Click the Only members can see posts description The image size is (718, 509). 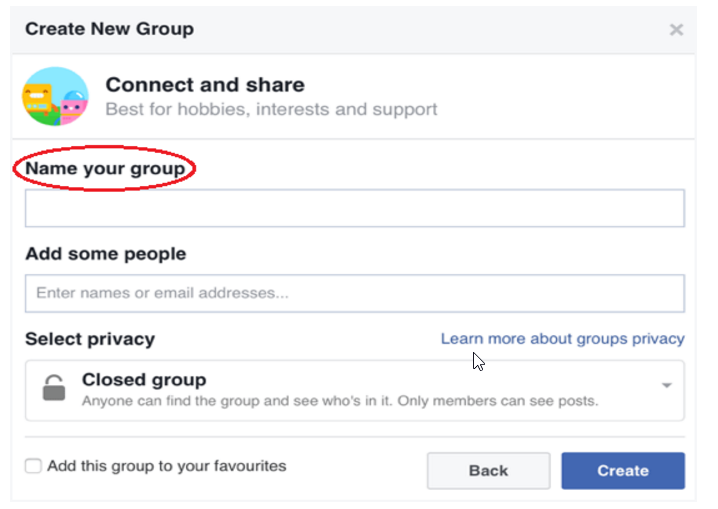(x=498, y=401)
